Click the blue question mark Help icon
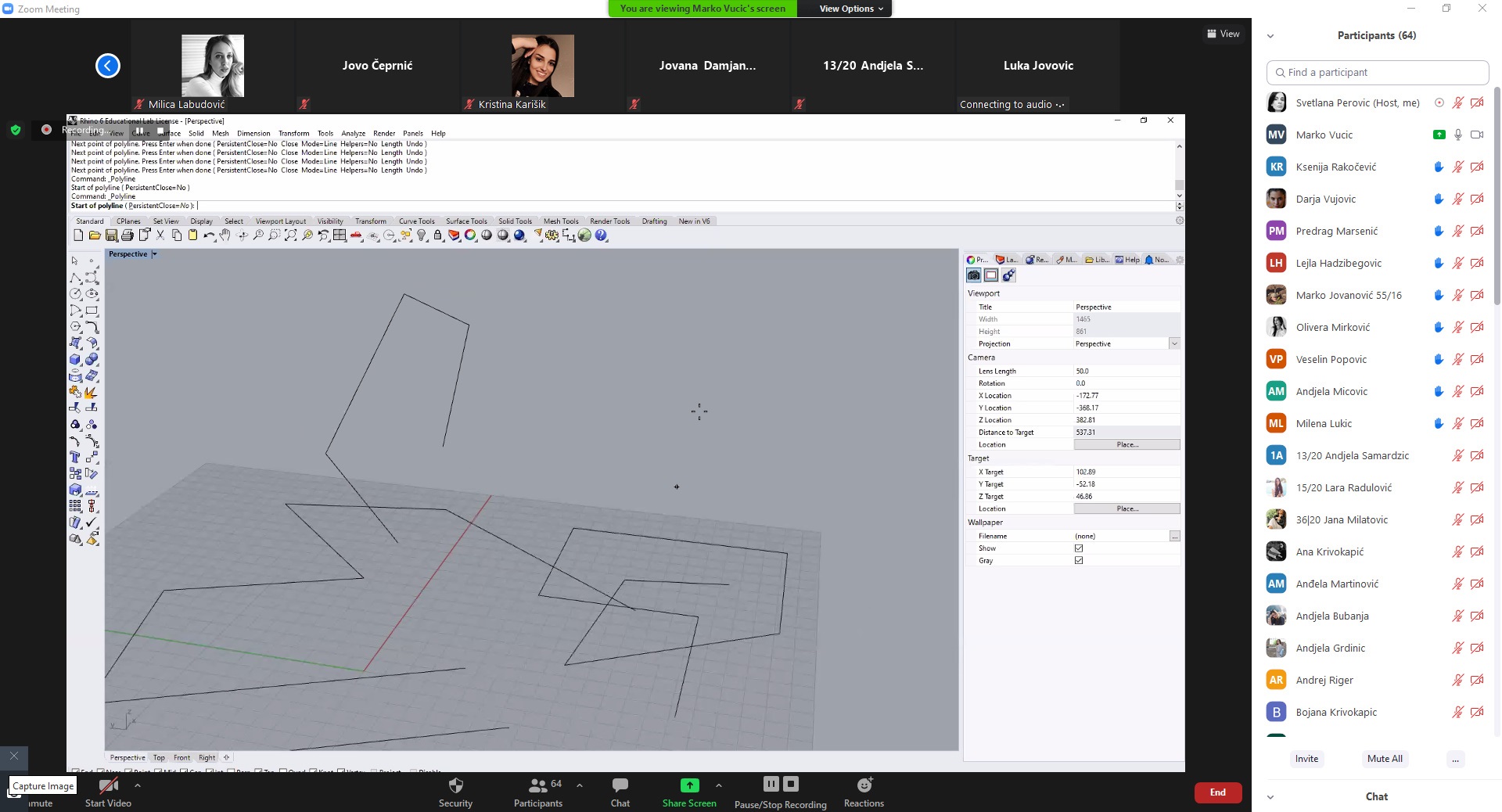Image resolution: width=1502 pixels, height=812 pixels. point(601,235)
